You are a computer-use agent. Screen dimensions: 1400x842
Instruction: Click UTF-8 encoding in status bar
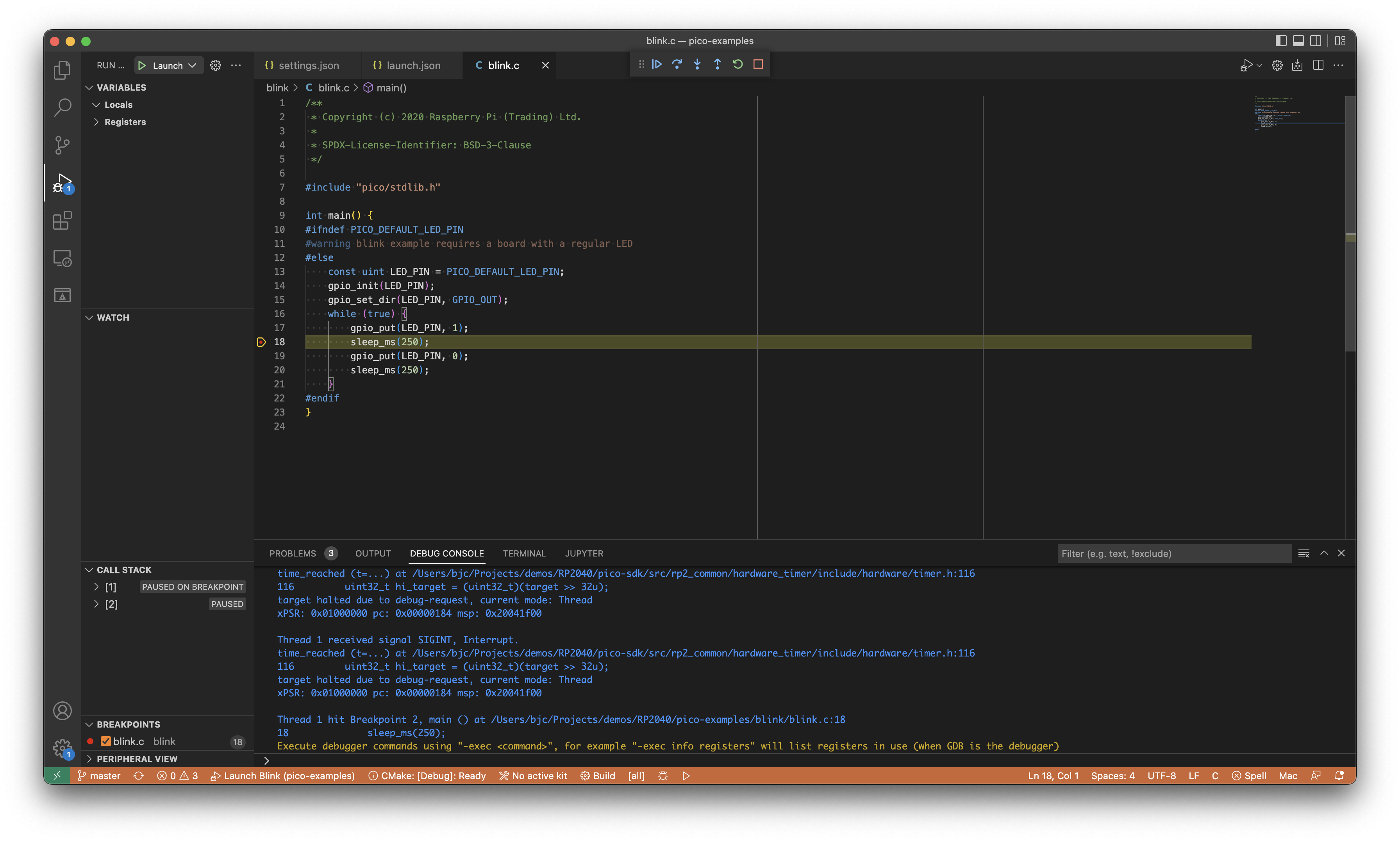pyautogui.click(x=1161, y=776)
